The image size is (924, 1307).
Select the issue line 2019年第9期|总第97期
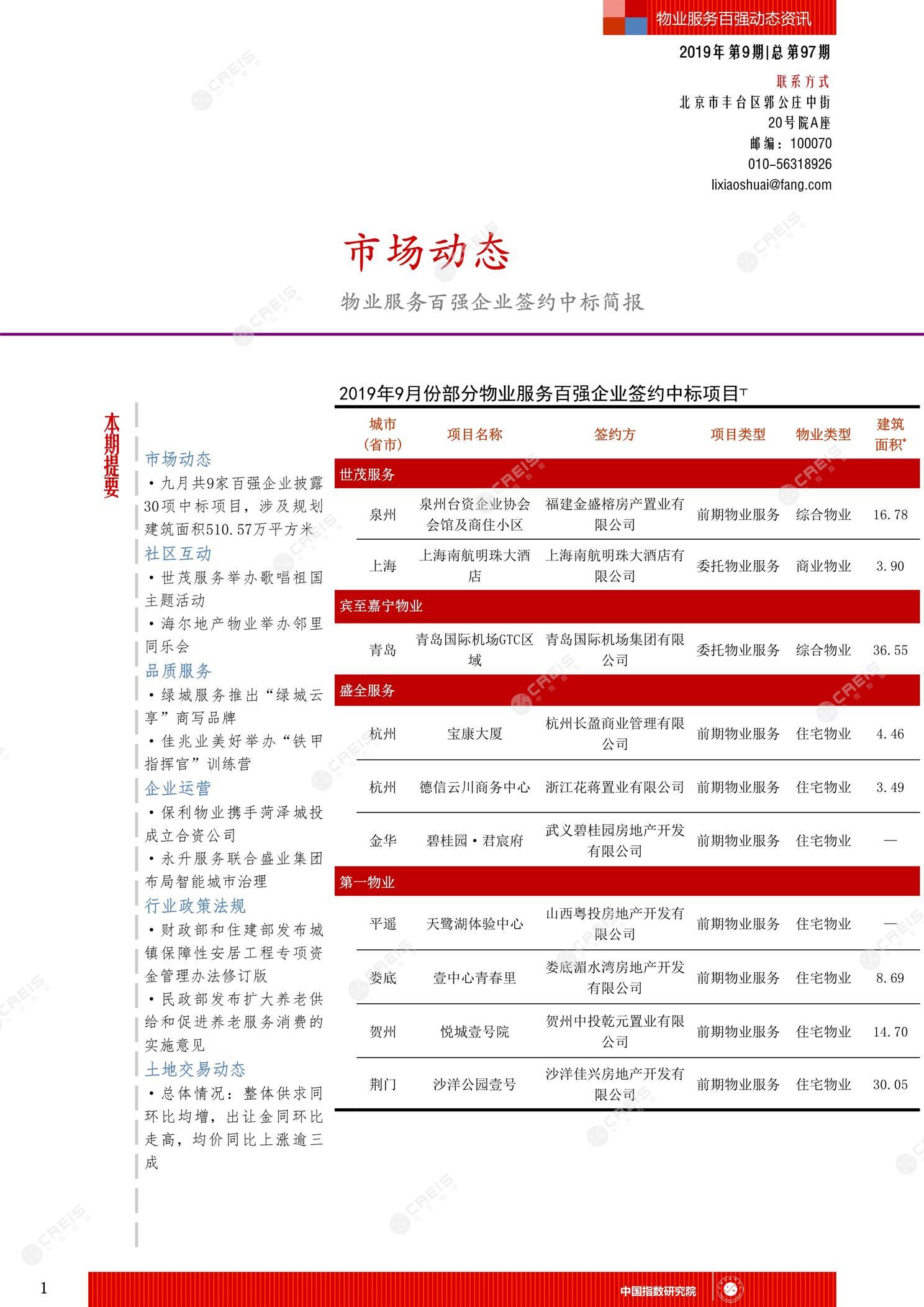[754, 52]
